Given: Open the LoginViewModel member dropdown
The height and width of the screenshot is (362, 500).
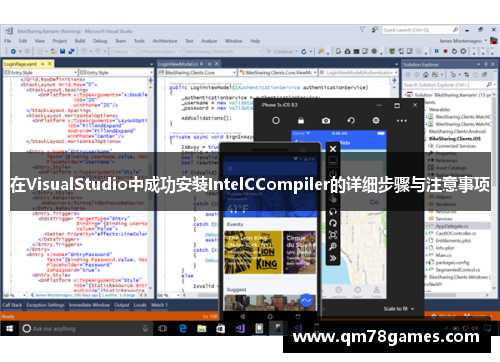Looking at the screenshot, I should point(358,72).
